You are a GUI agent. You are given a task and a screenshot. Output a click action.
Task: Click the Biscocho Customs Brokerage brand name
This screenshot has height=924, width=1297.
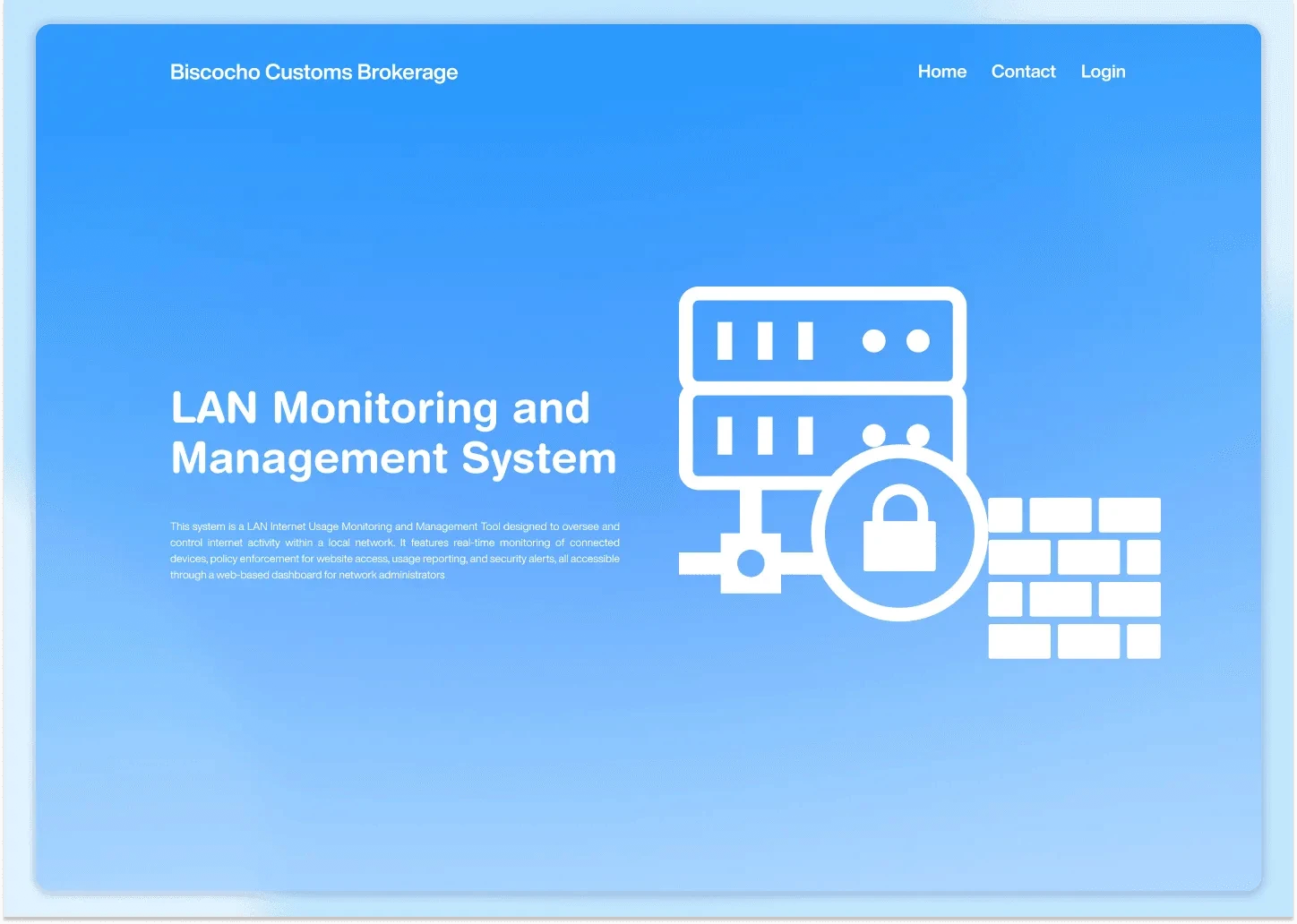click(x=314, y=73)
